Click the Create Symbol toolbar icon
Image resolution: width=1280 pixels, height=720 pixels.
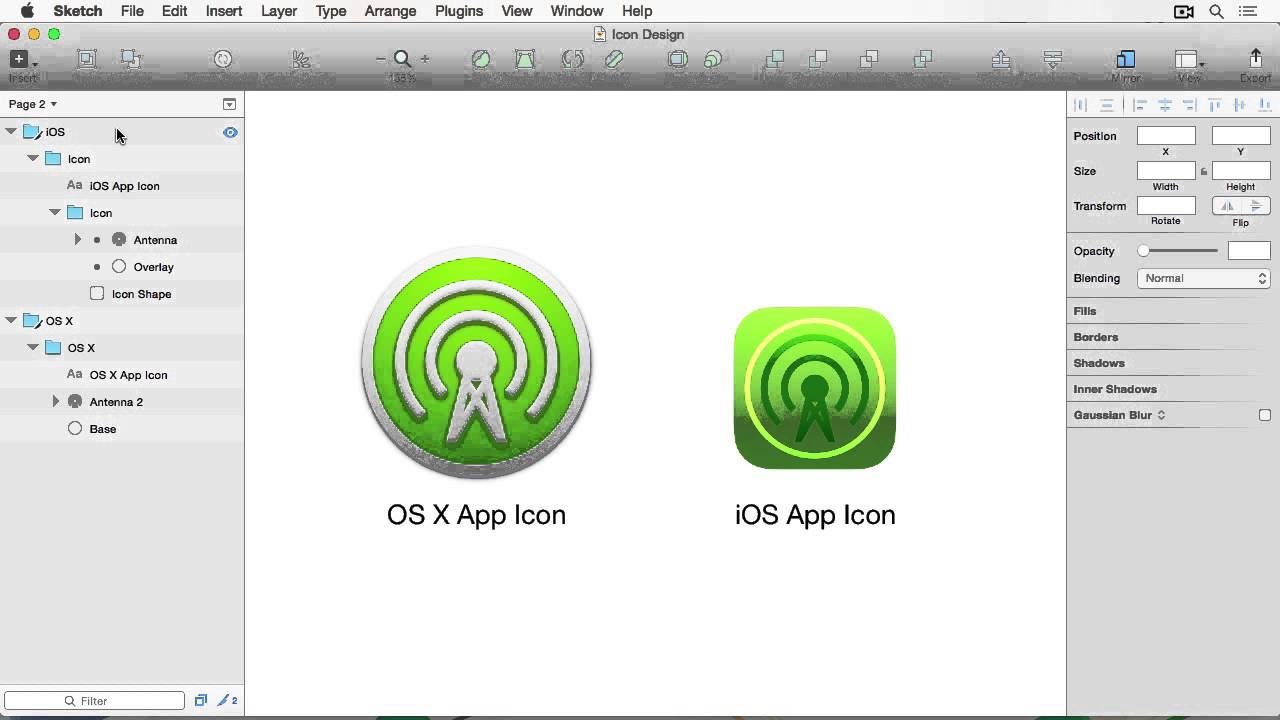tap(223, 60)
